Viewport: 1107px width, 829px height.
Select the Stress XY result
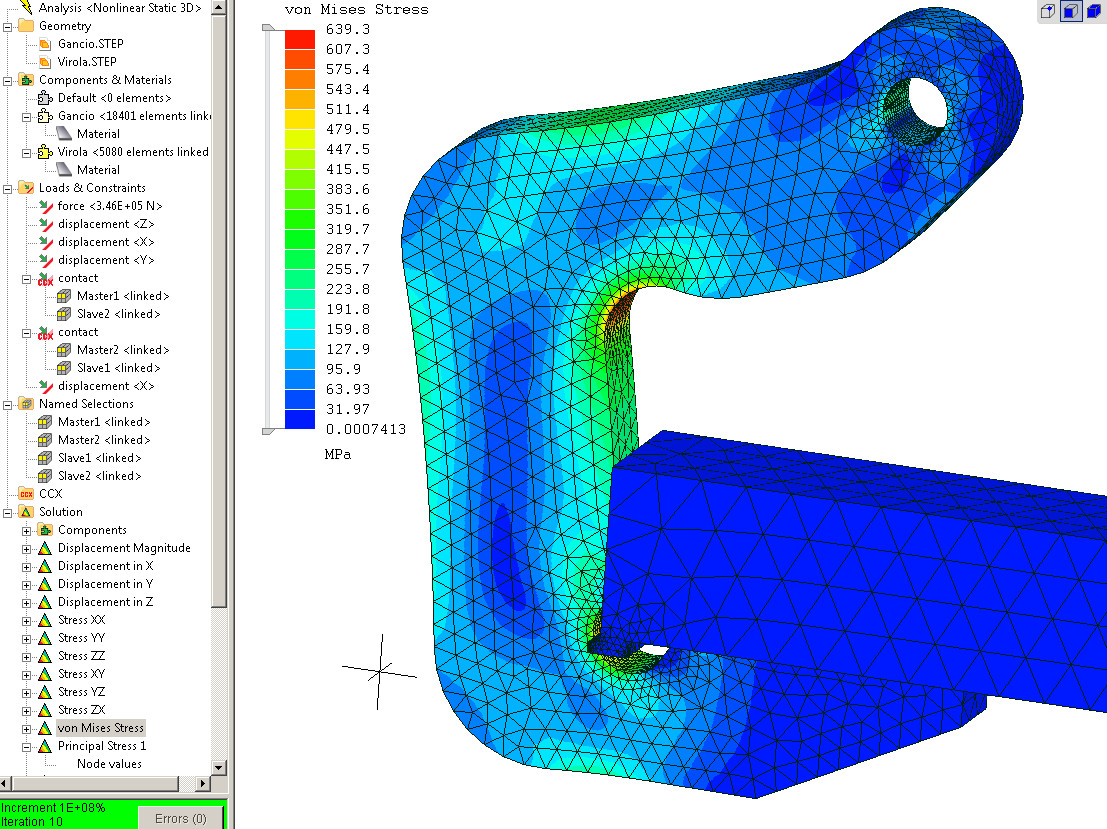(x=81, y=674)
